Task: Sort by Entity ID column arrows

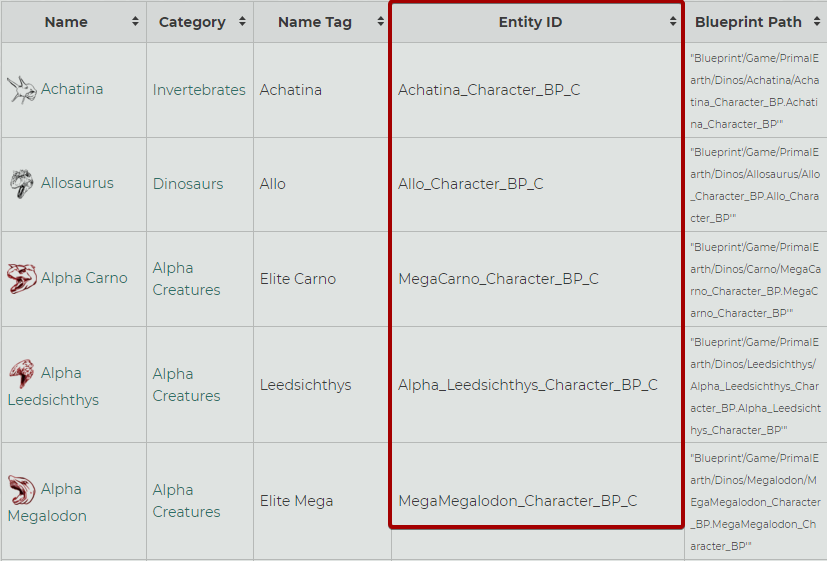Action: 673,22
